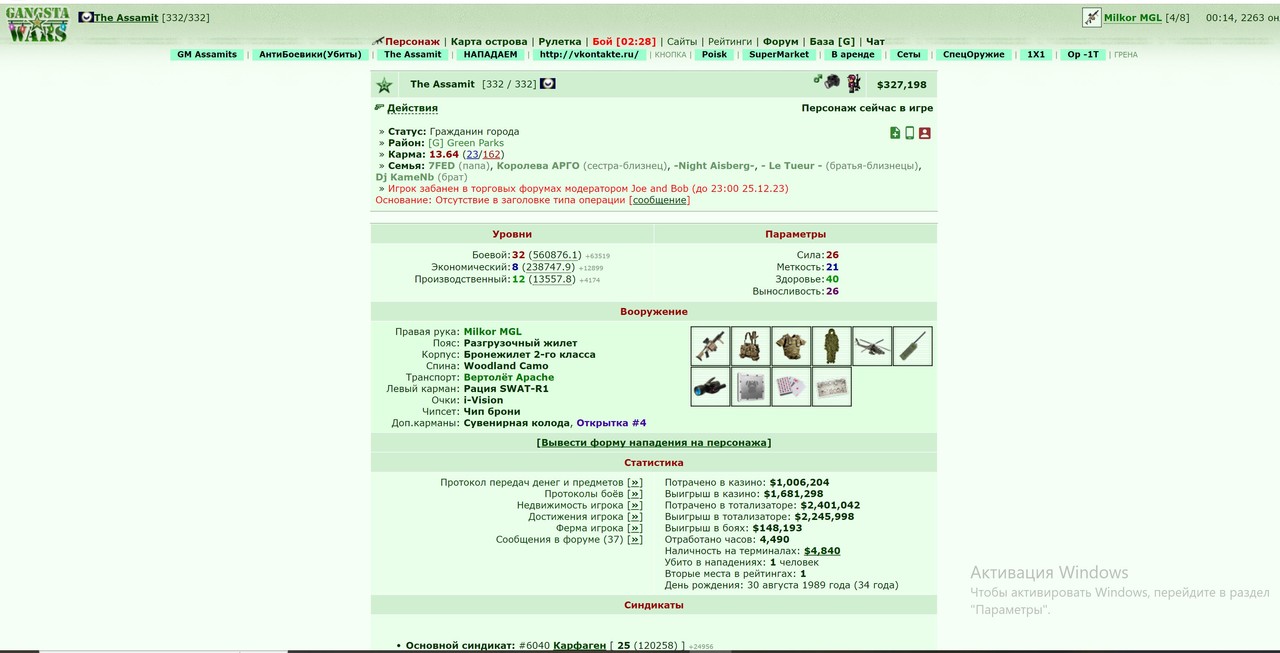Image resolution: width=1280 pixels, height=653 pixels.
Task: Open the Карфаген syndicate link
Action: [x=579, y=646]
